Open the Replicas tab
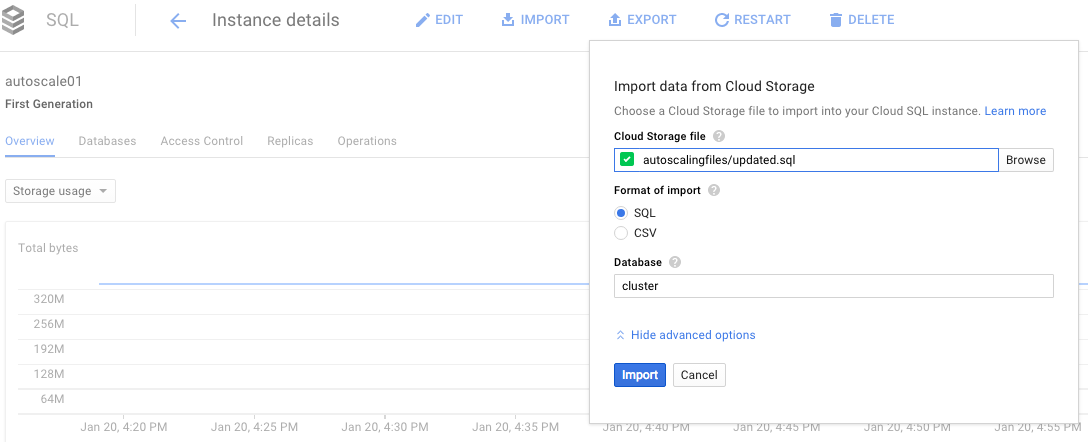 [290, 141]
